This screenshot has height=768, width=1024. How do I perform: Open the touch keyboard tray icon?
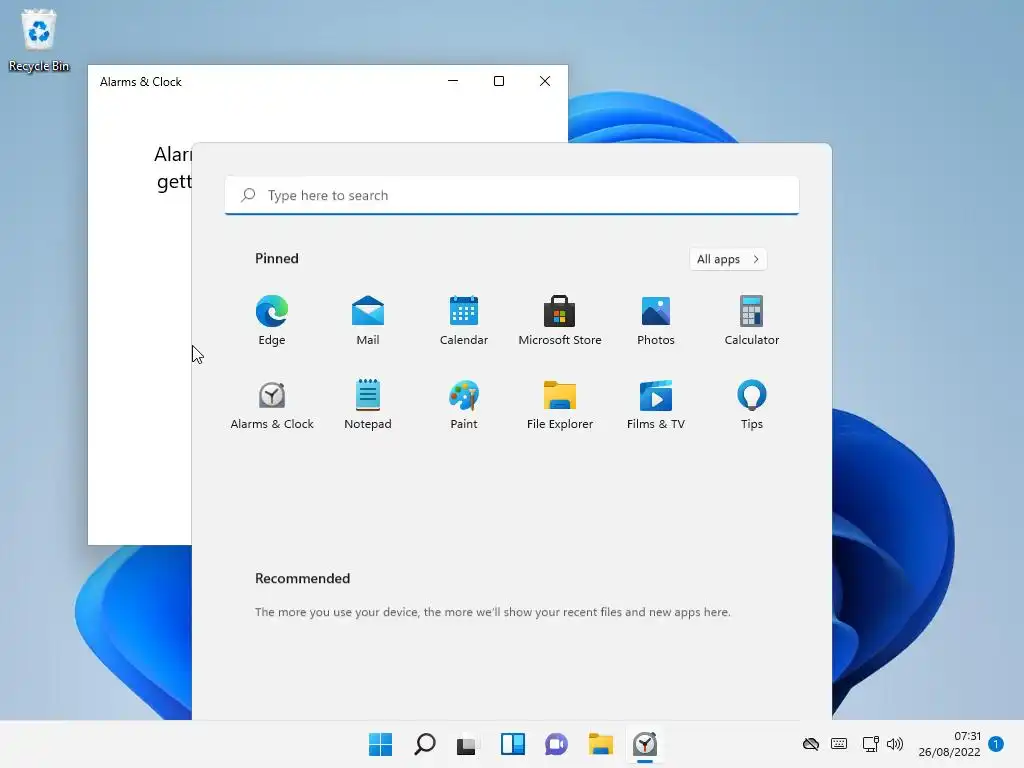(x=839, y=744)
